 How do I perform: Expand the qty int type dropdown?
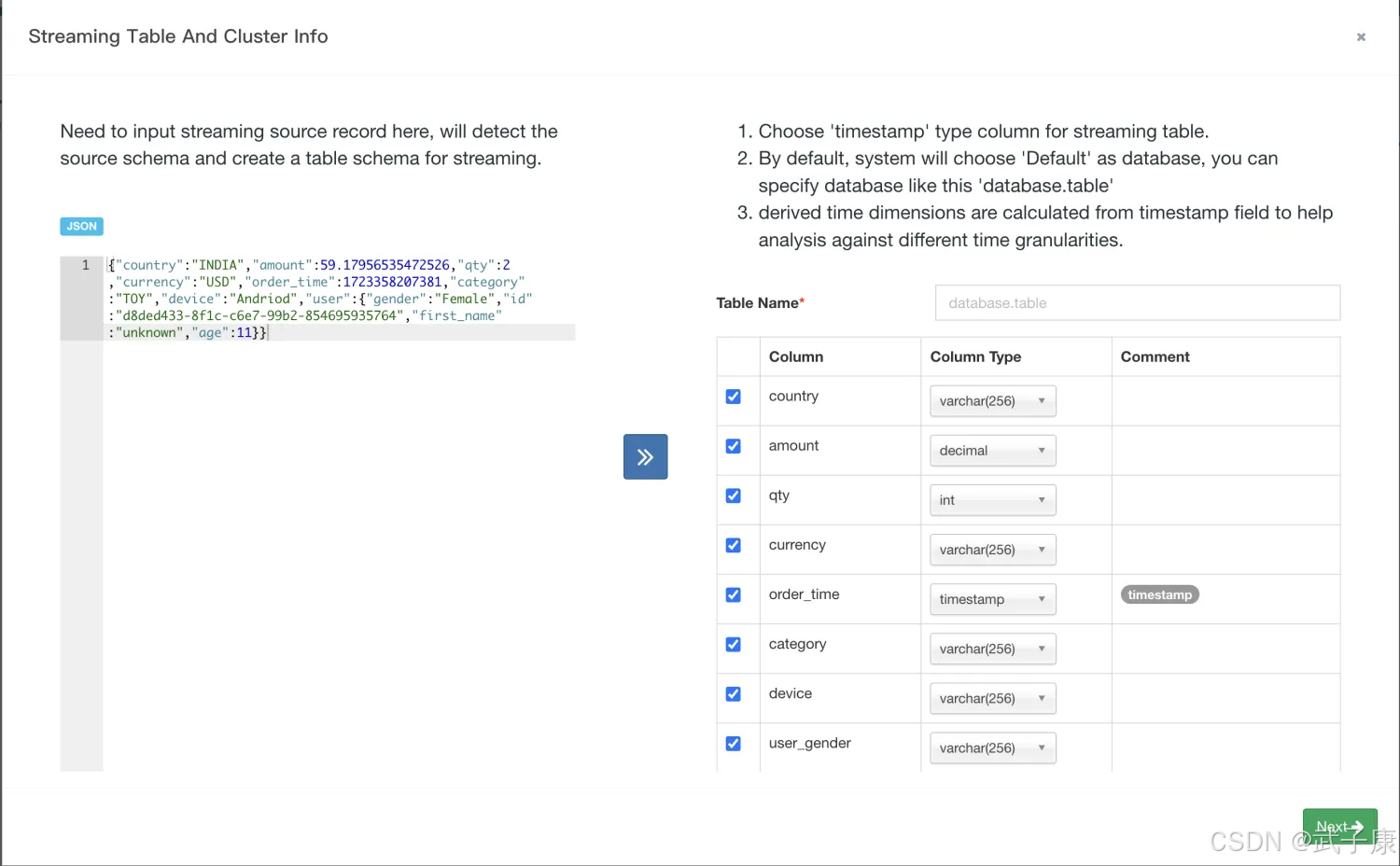[x=992, y=500]
